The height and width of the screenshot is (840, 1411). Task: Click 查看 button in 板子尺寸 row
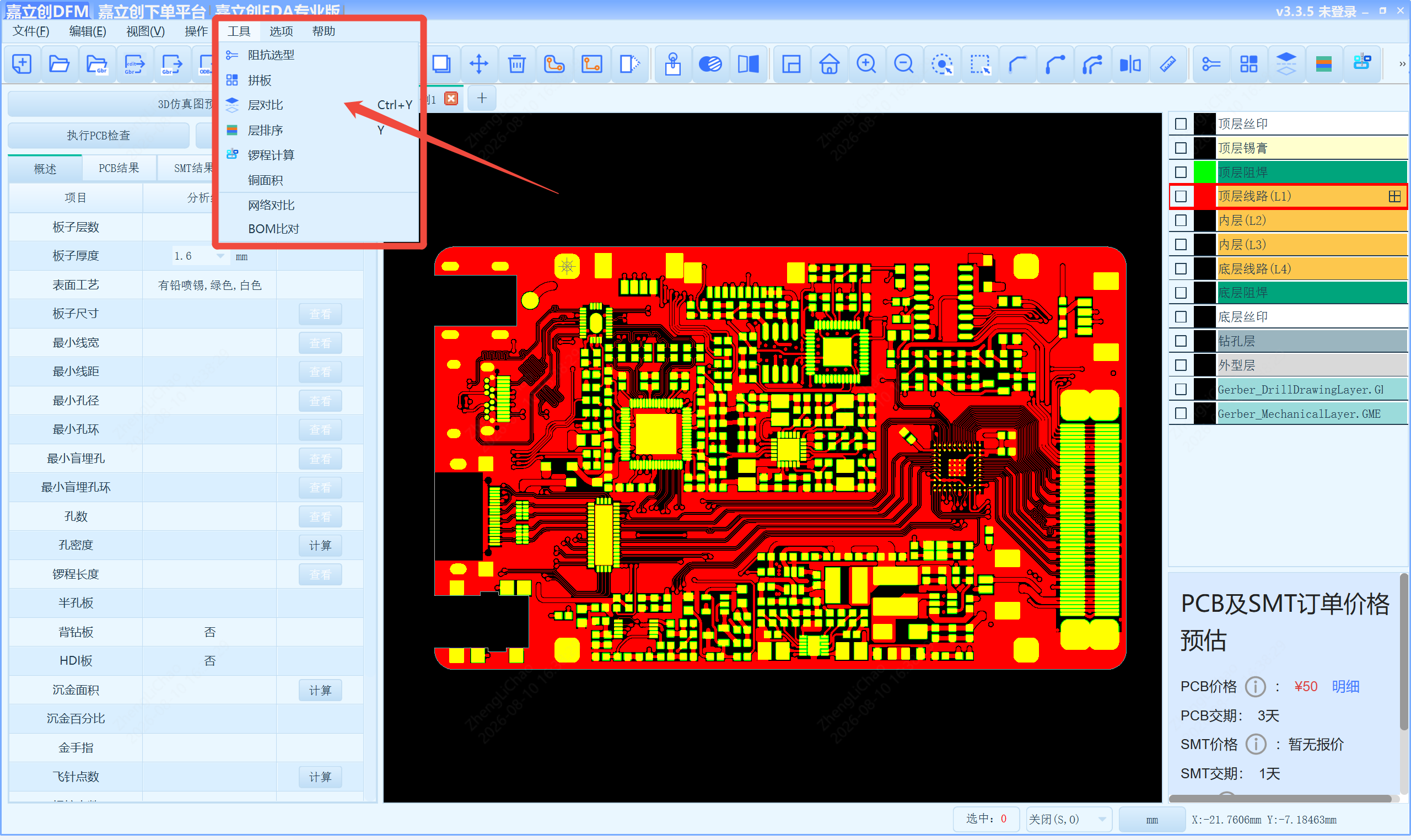click(320, 315)
